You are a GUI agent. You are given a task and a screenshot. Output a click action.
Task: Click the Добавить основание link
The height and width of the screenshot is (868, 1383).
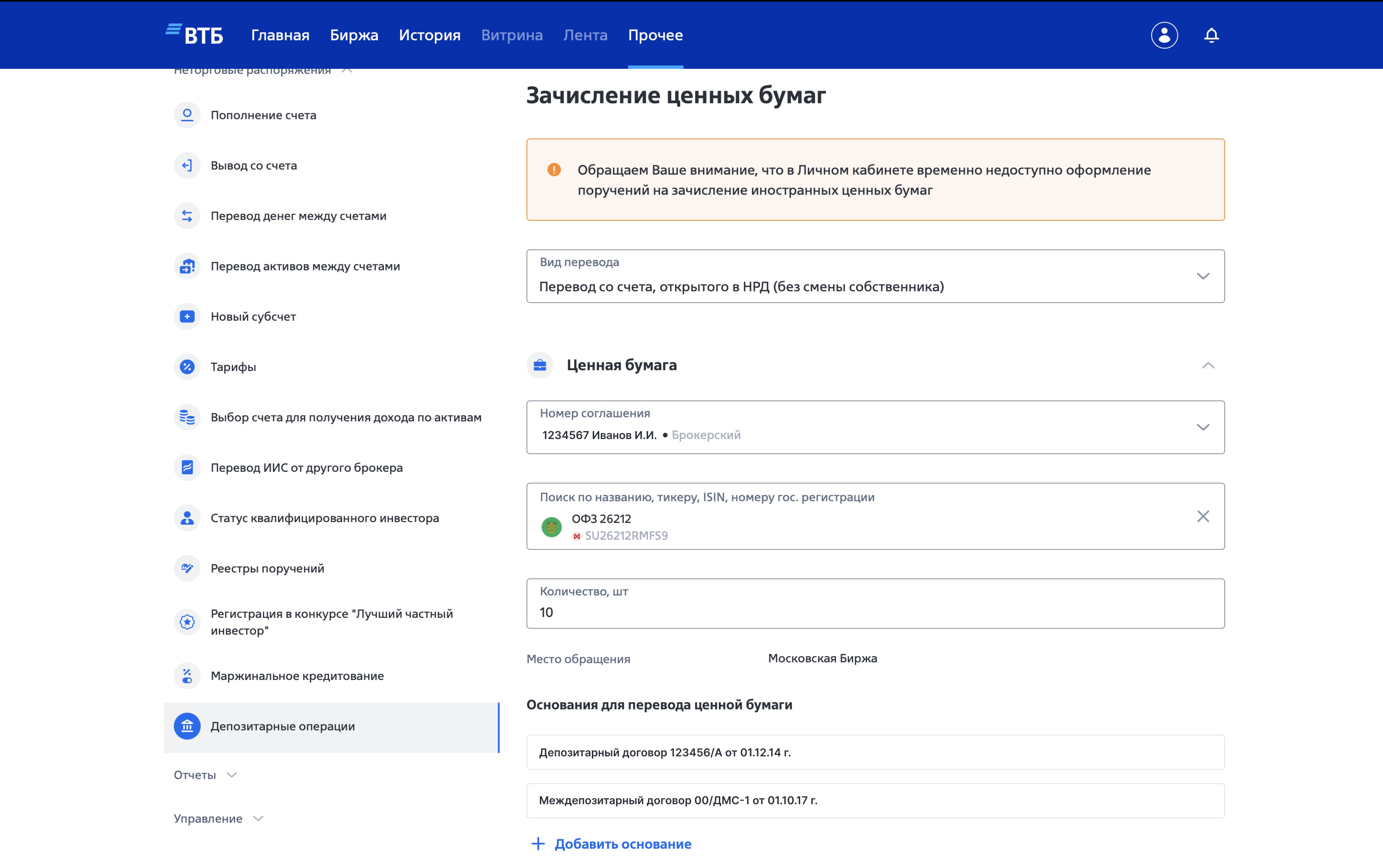coord(623,844)
